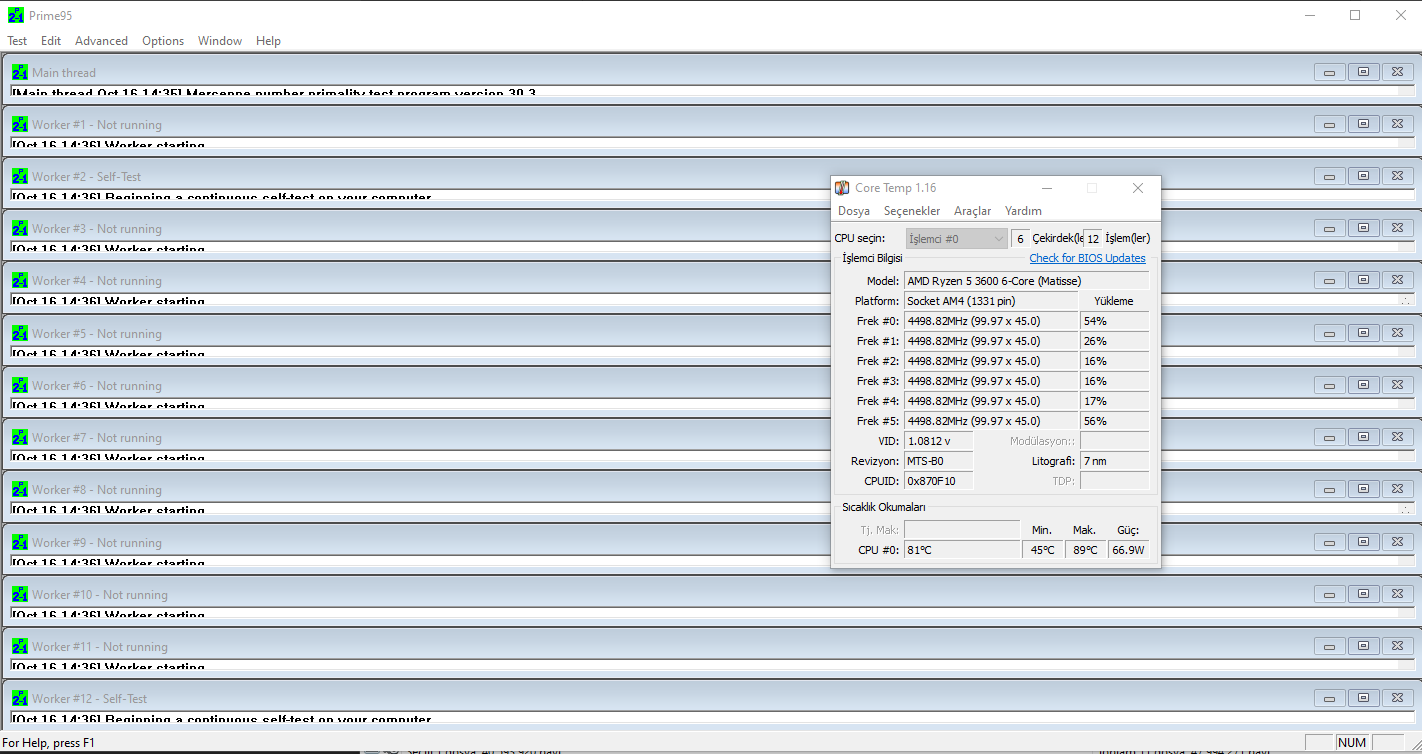Click the Frek #4 load value 17%

pos(1114,401)
